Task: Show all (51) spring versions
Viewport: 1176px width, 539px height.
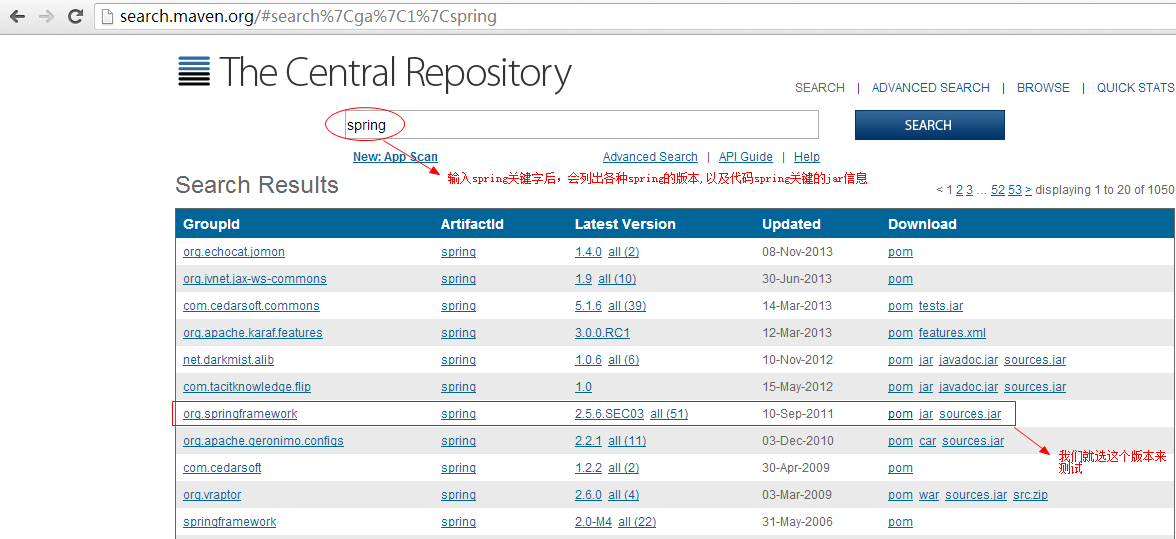Action: (x=669, y=414)
